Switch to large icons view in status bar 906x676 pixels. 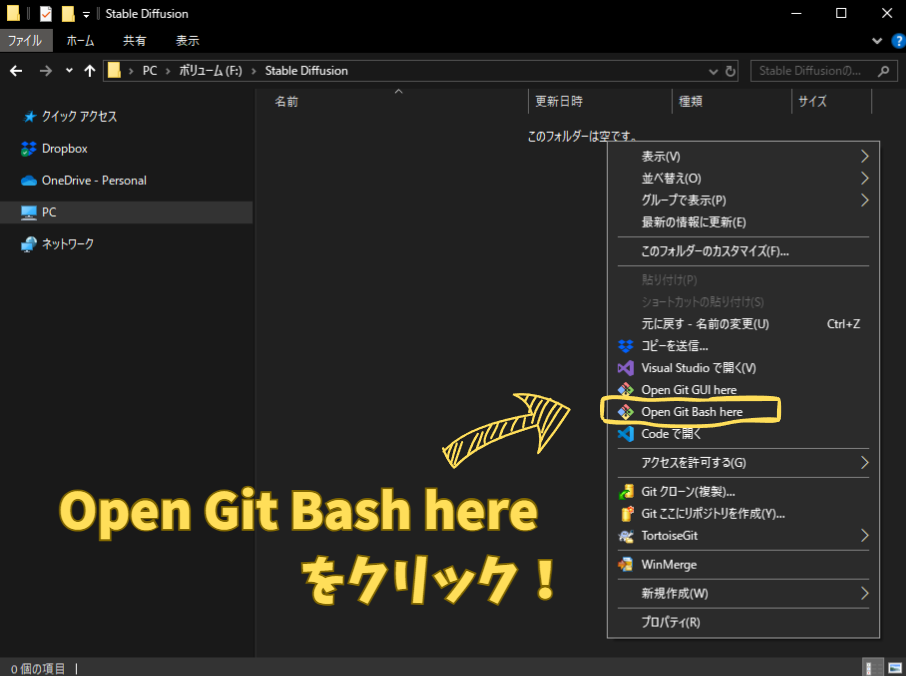click(x=893, y=667)
